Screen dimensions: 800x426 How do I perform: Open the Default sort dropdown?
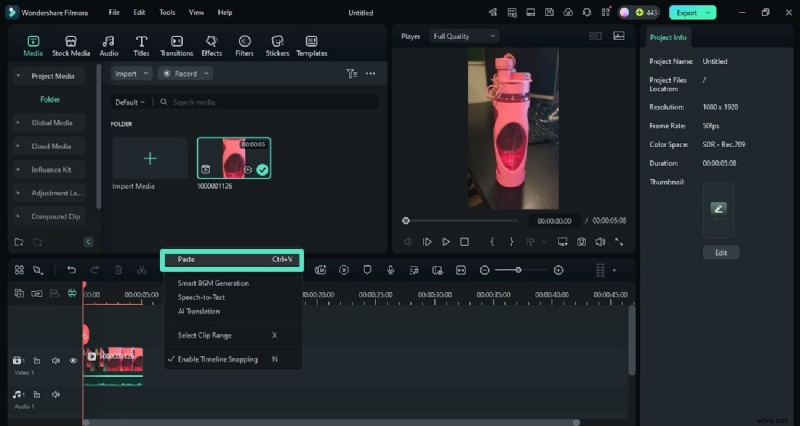[130, 102]
